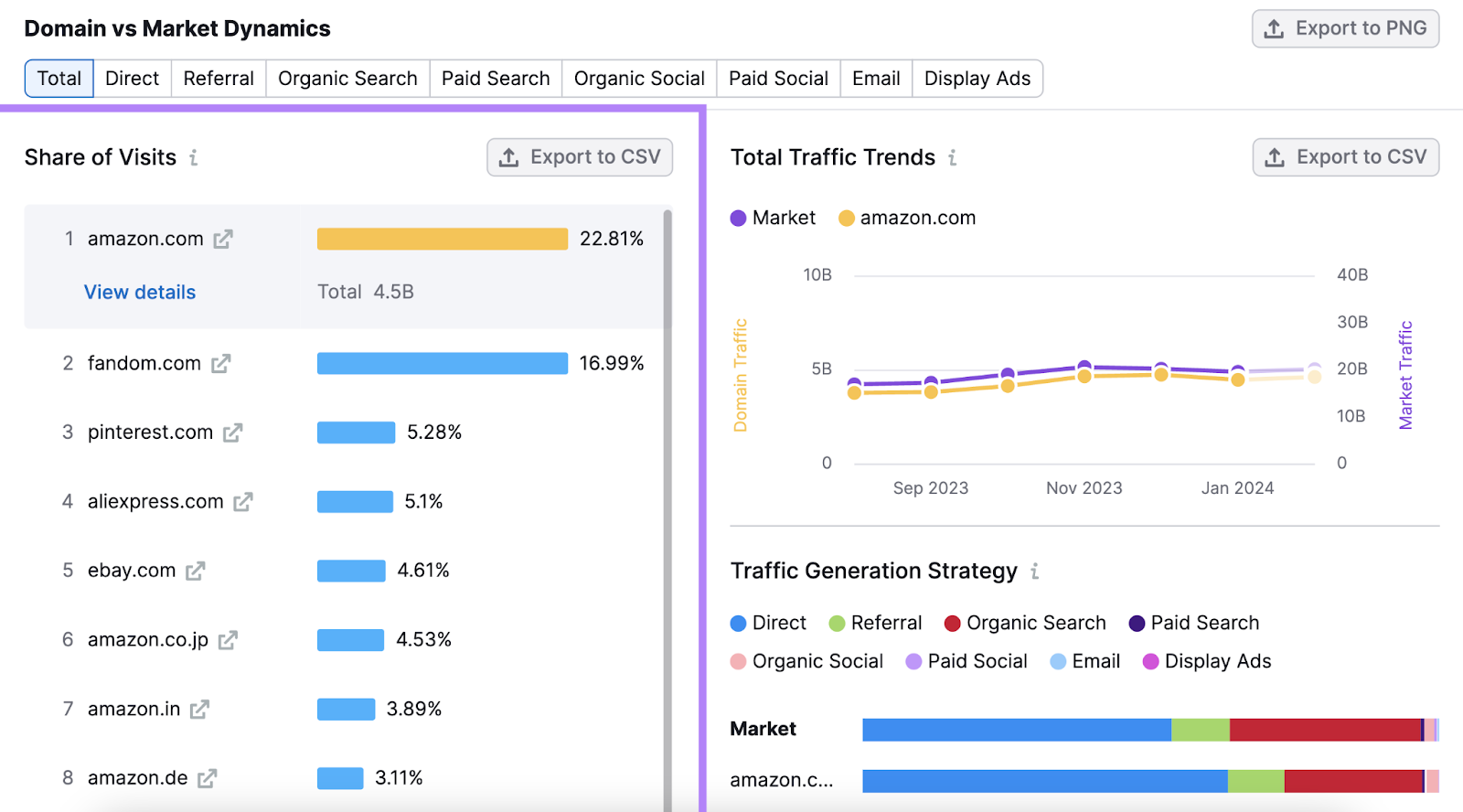Open amazon.in external link icon
Screen dimensions: 1463x812
pyautogui.click(x=199, y=710)
